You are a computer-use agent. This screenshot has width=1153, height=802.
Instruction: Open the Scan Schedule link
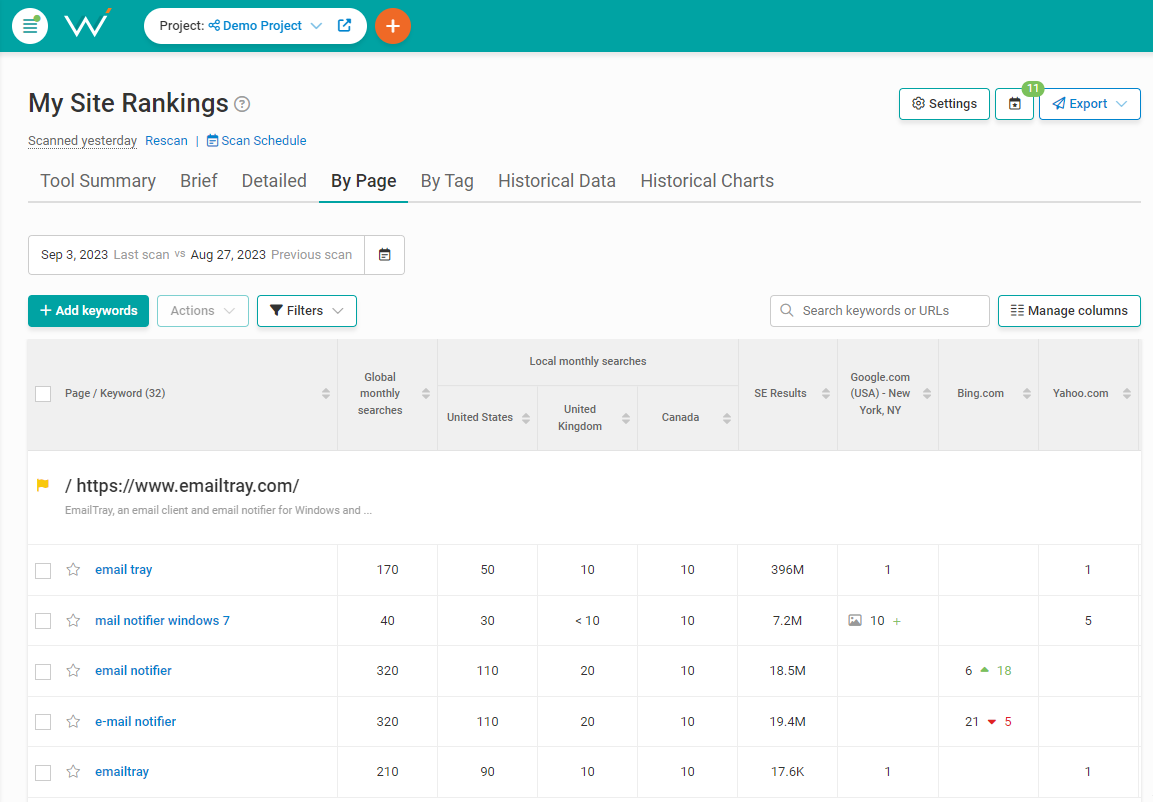click(256, 140)
